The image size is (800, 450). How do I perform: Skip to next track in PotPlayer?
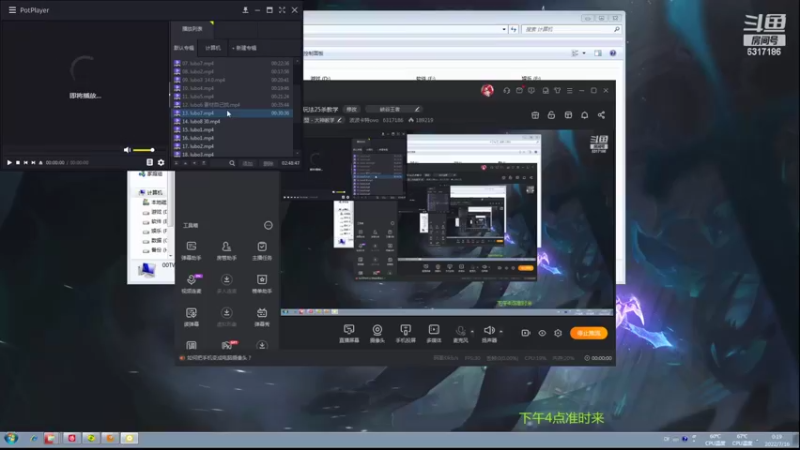point(33,162)
